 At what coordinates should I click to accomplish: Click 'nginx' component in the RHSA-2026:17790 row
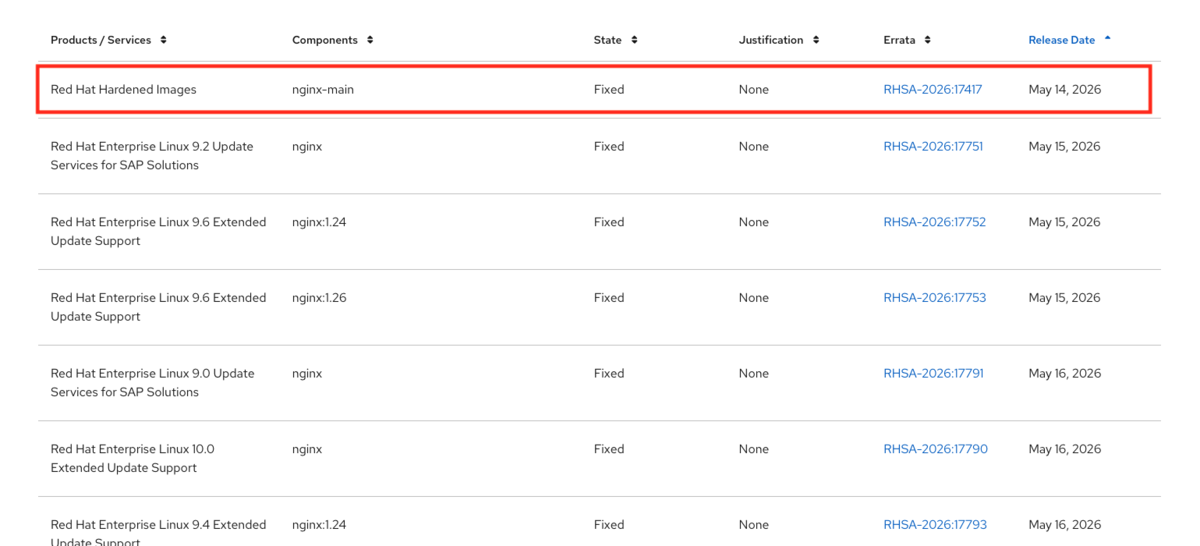pos(307,449)
